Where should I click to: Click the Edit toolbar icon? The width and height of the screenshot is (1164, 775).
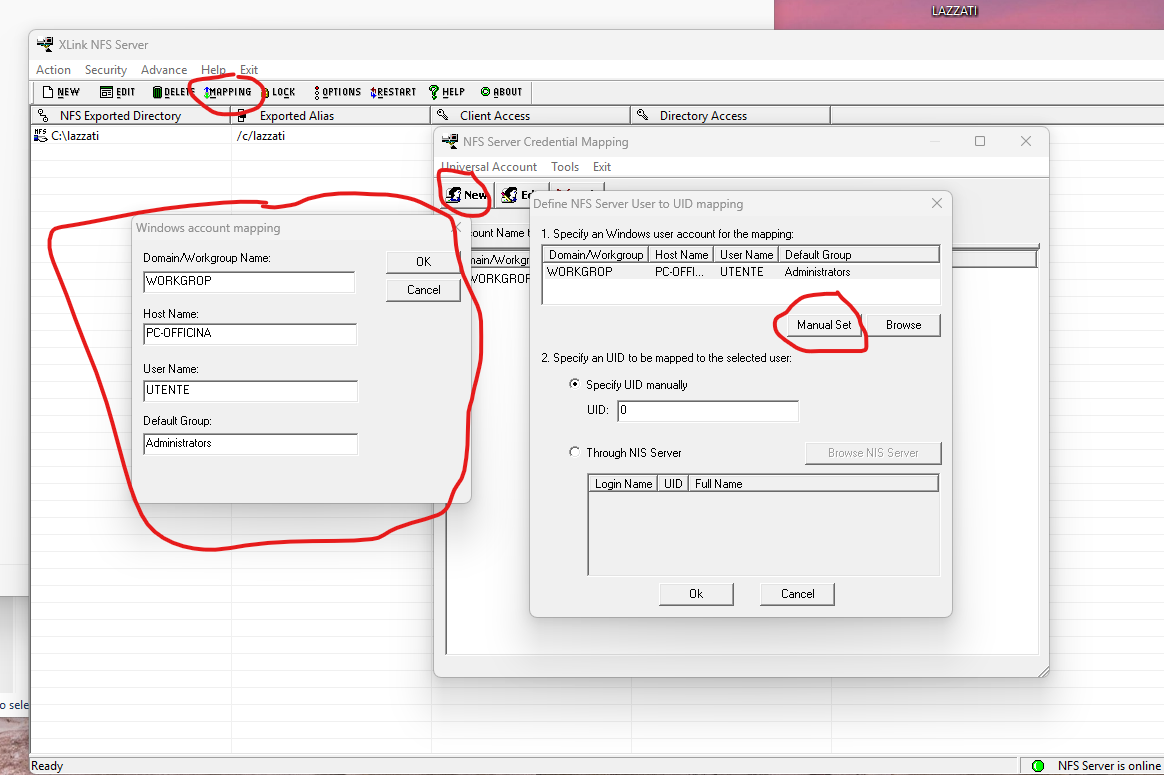(x=118, y=92)
